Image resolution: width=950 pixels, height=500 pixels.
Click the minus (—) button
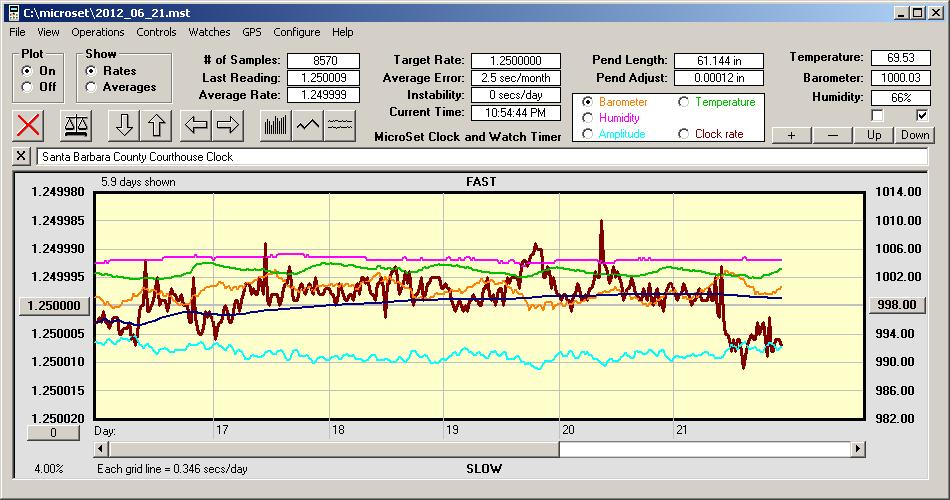(x=832, y=135)
